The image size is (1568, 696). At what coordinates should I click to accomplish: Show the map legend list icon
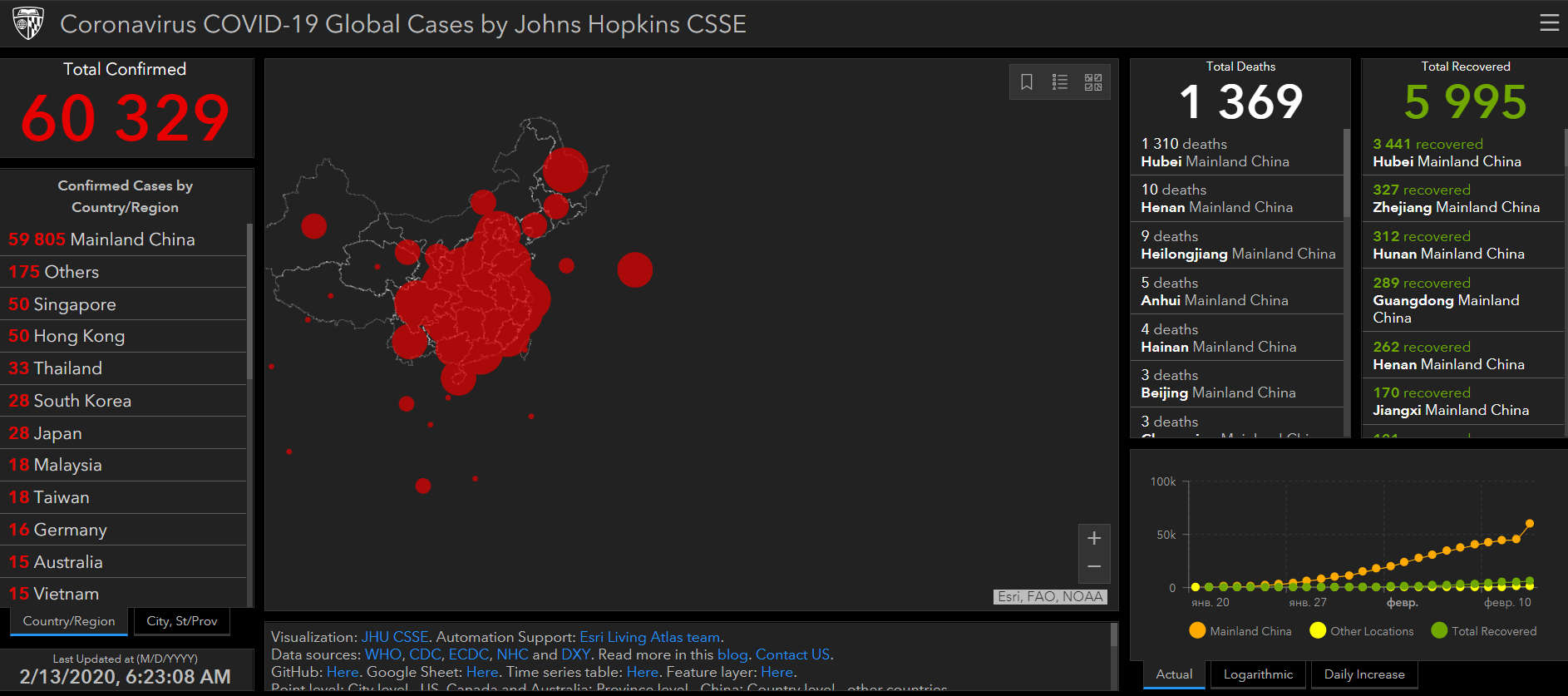tap(1060, 81)
